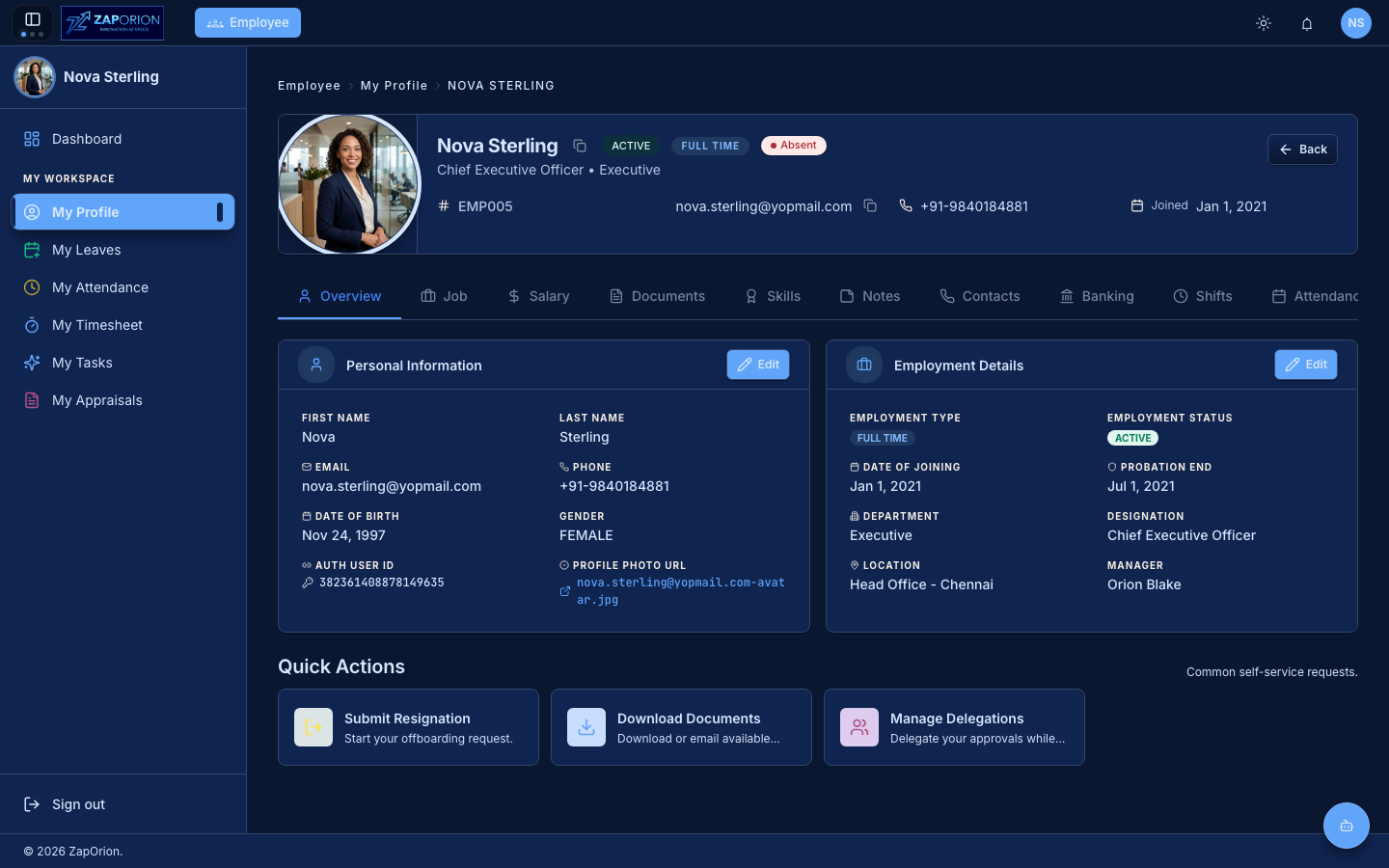Screen dimensions: 1389x868
Task: Click the ZapOrion logo
Action: (112, 22)
